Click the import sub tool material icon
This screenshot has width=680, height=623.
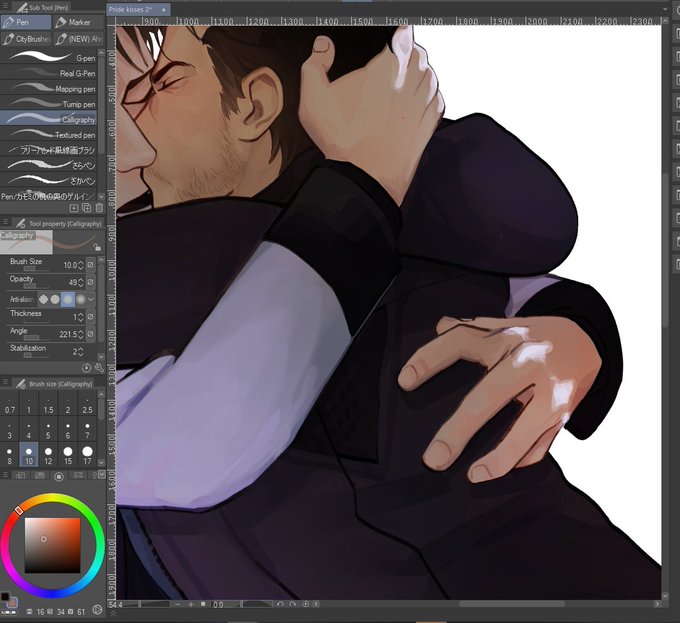pyautogui.click(x=74, y=208)
